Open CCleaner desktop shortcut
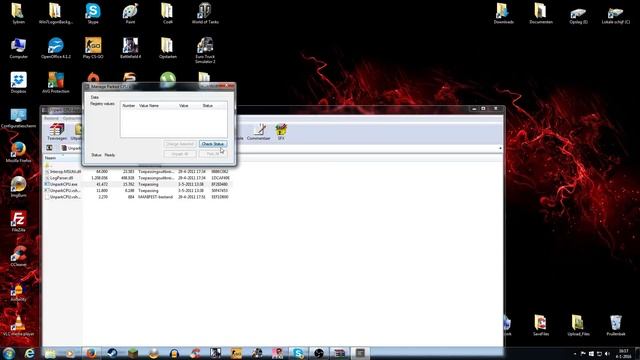 click(18, 256)
